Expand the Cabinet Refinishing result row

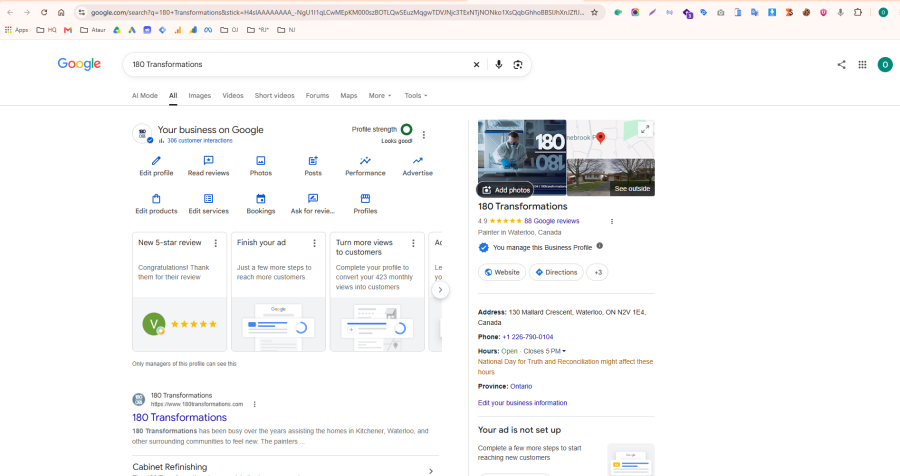[x=286, y=469]
